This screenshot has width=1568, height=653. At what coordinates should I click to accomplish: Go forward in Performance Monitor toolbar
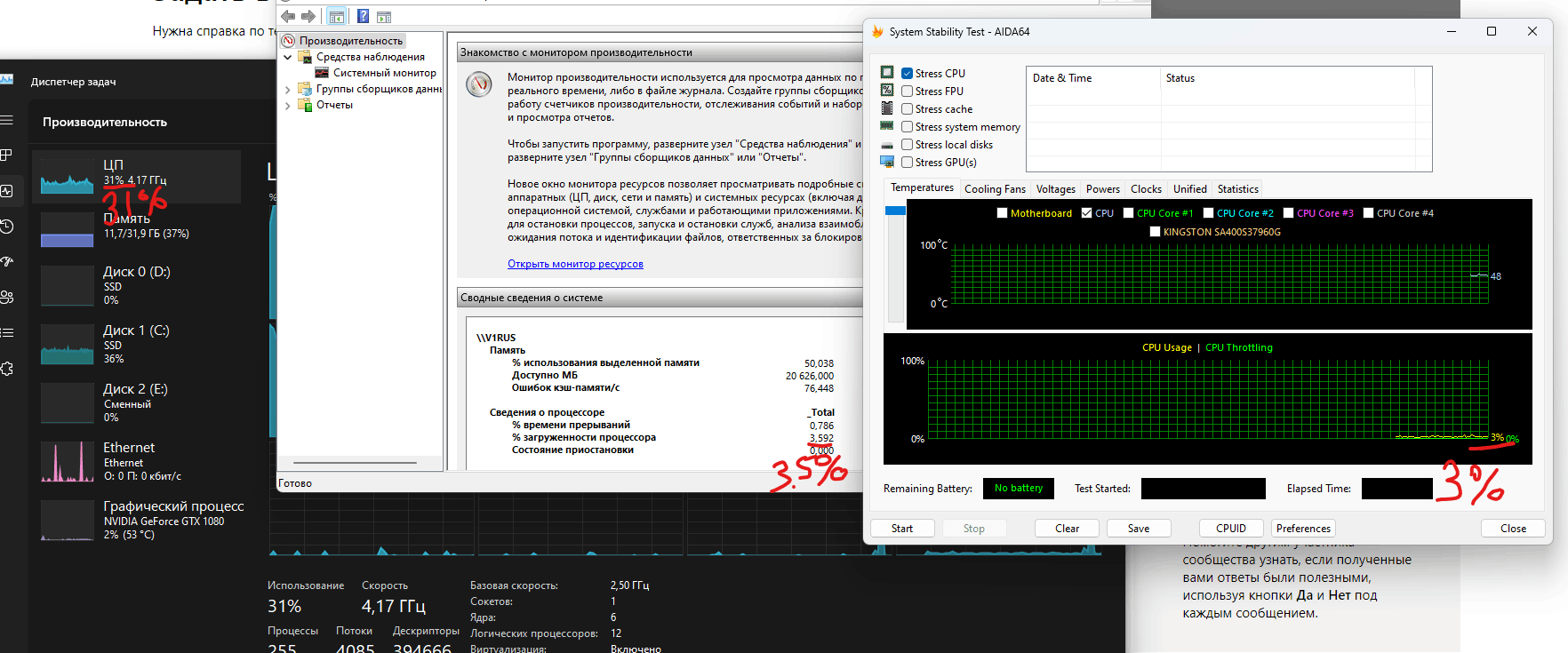pos(308,16)
